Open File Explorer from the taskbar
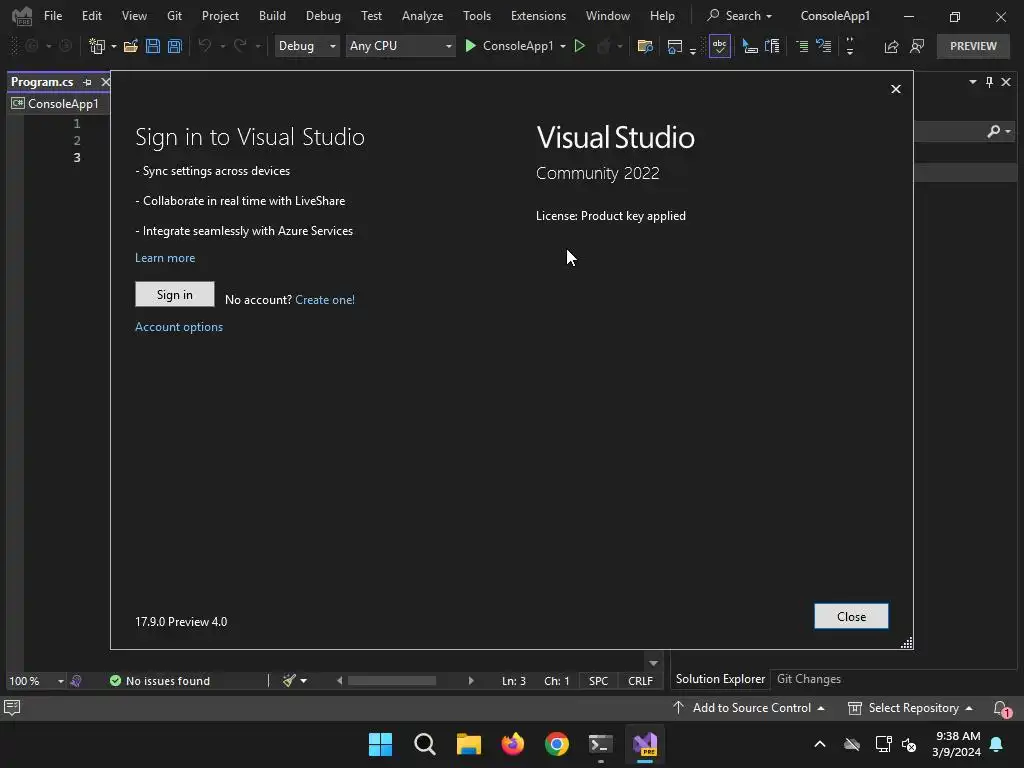1024x768 pixels. coord(468,744)
